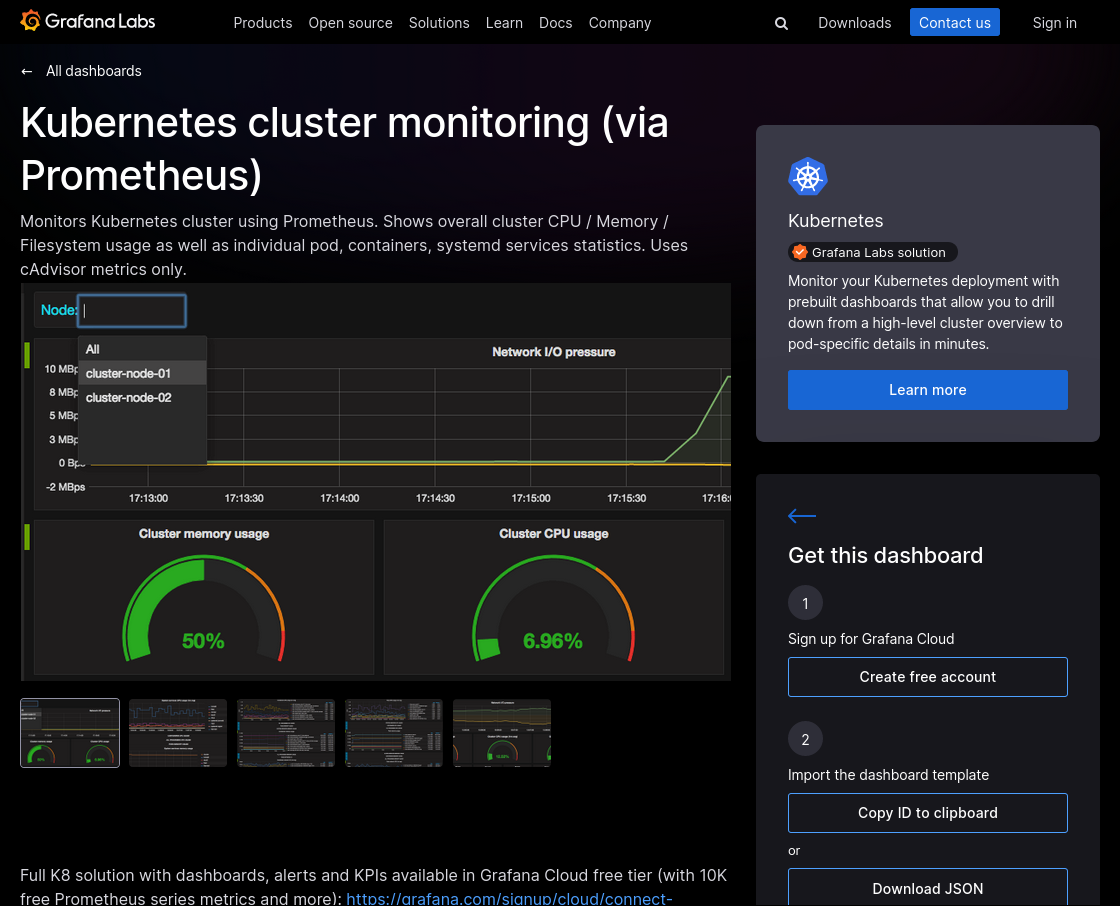Click the Kubernetes wheel logo icon
This screenshot has height=906, width=1120.
(x=807, y=177)
